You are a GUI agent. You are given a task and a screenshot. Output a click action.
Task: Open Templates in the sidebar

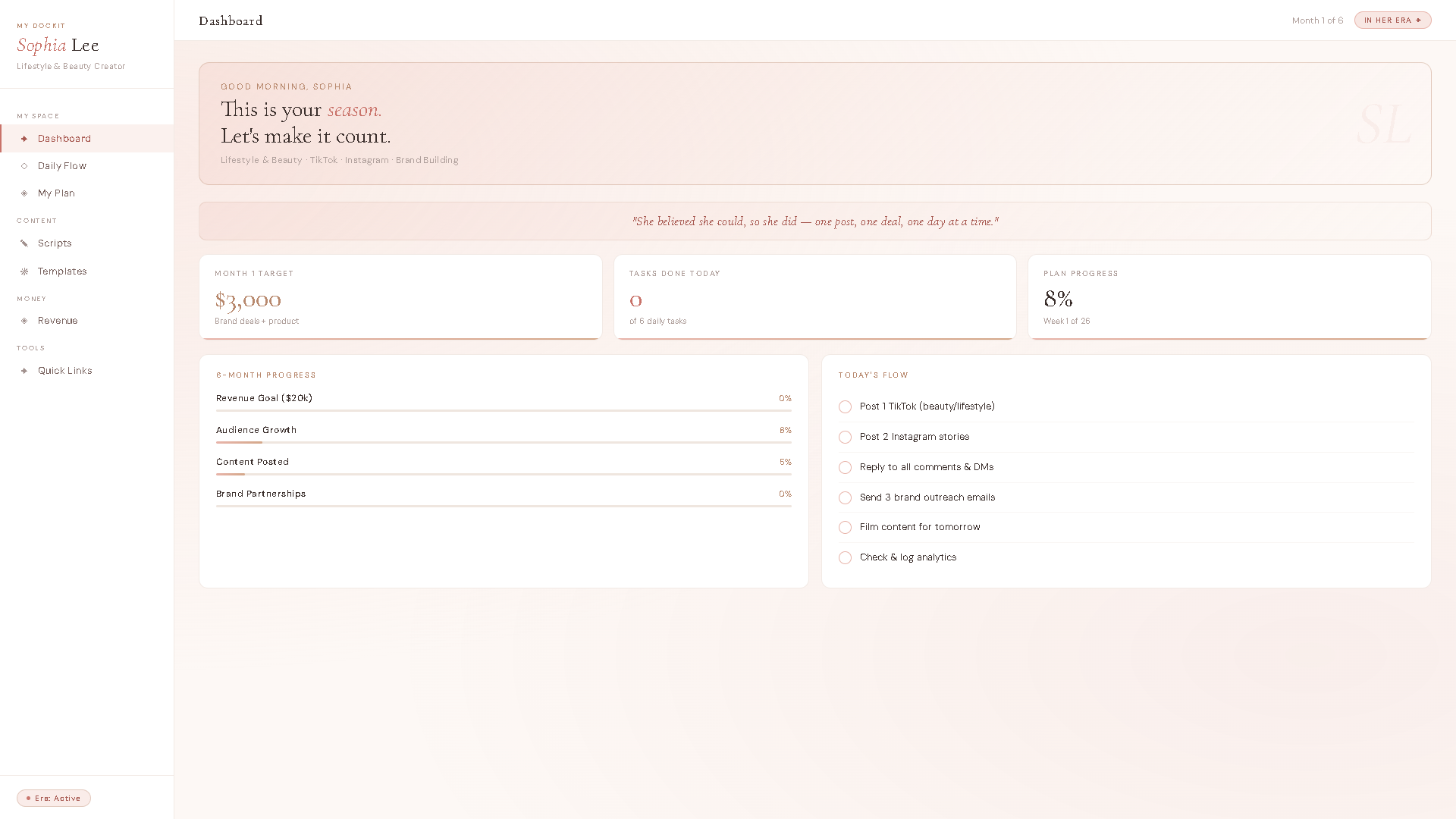(87, 271)
